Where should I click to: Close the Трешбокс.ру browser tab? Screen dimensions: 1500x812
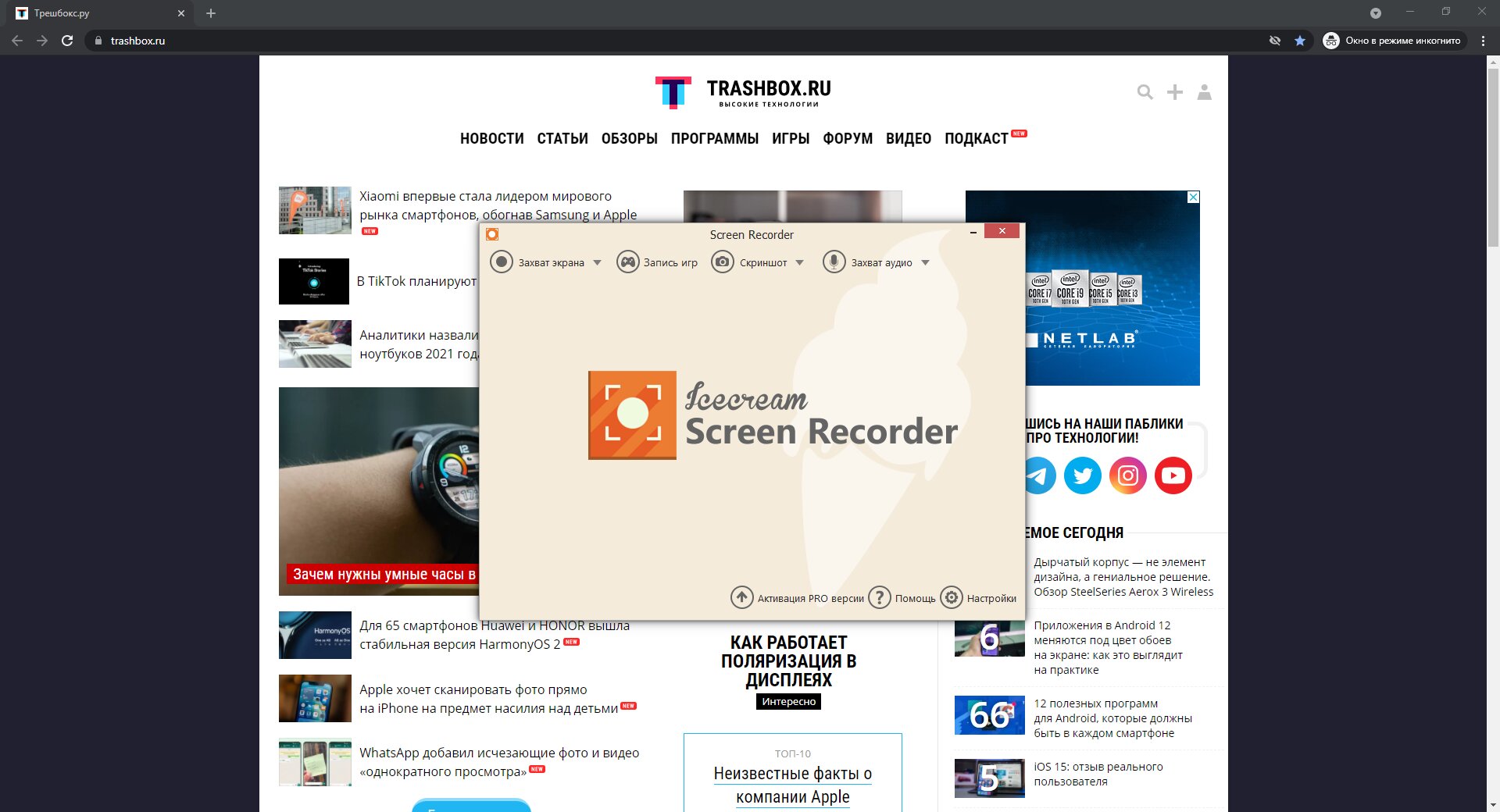coord(181,13)
